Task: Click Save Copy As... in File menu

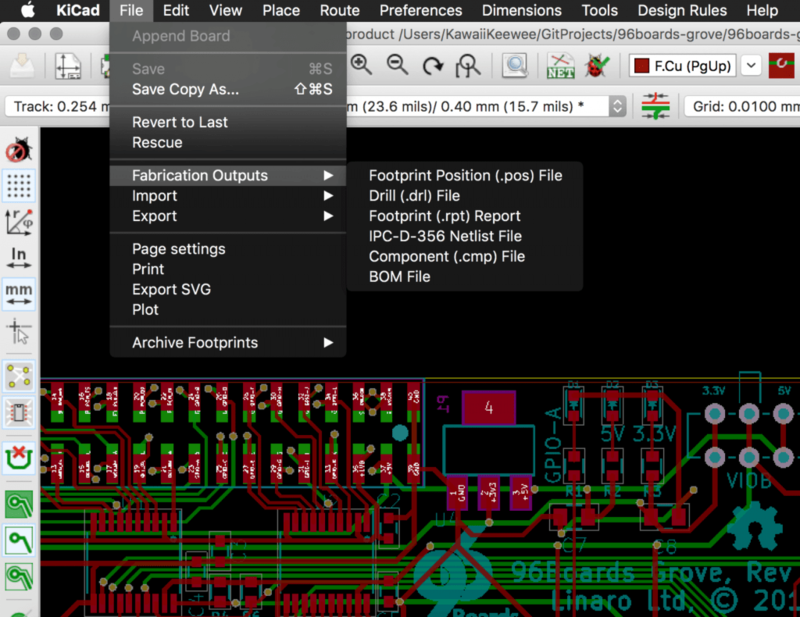Action: [185, 89]
